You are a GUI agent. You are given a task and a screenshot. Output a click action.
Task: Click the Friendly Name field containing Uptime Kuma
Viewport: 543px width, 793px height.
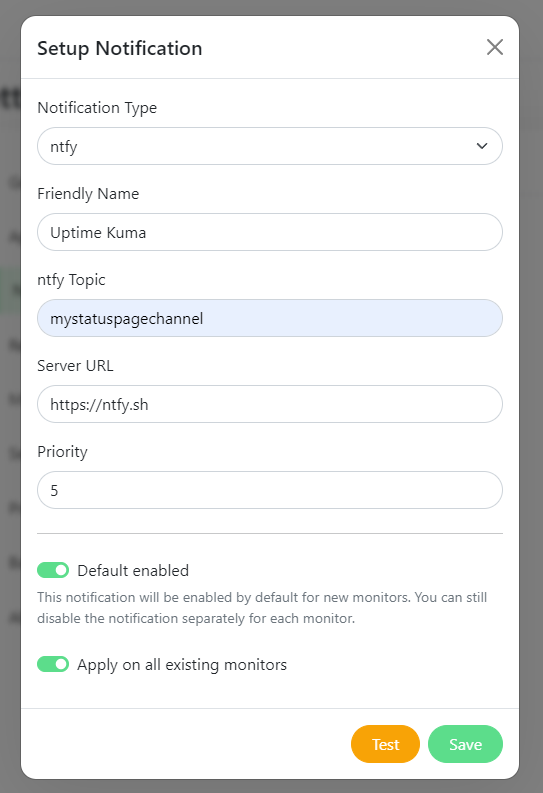click(x=269, y=232)
